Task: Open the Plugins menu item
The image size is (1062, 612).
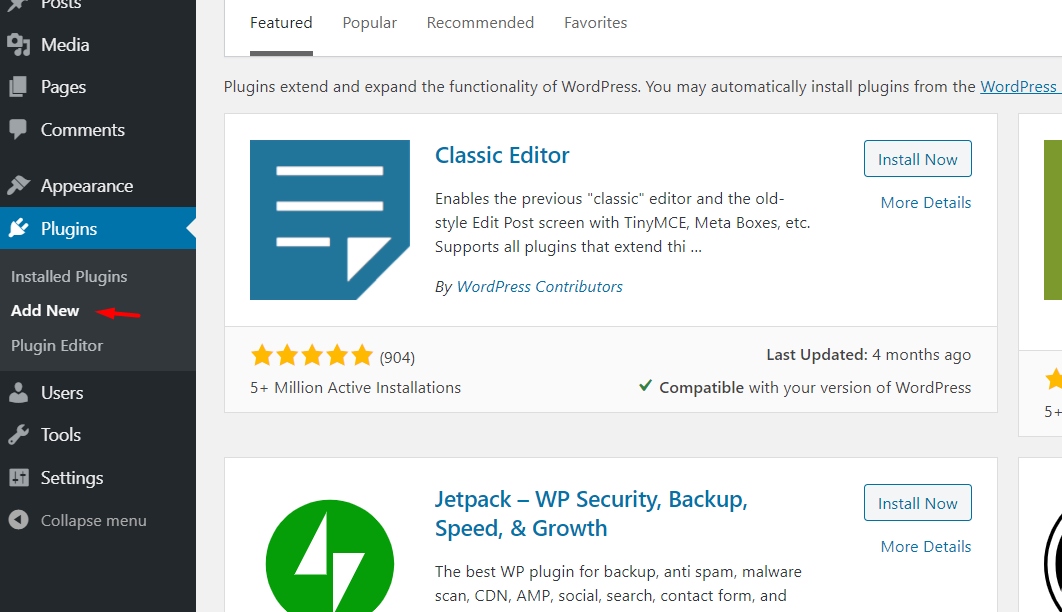Action: coord(98,228)
